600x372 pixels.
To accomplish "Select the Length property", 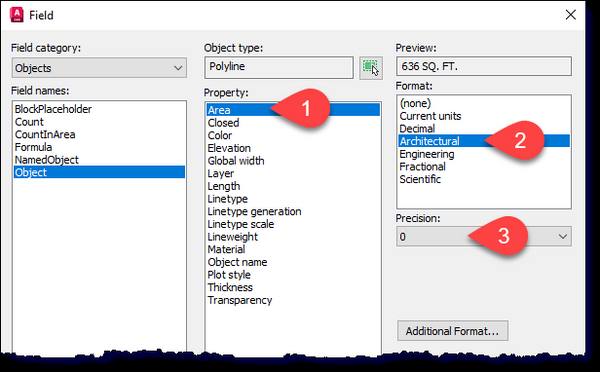I will 224,186.
